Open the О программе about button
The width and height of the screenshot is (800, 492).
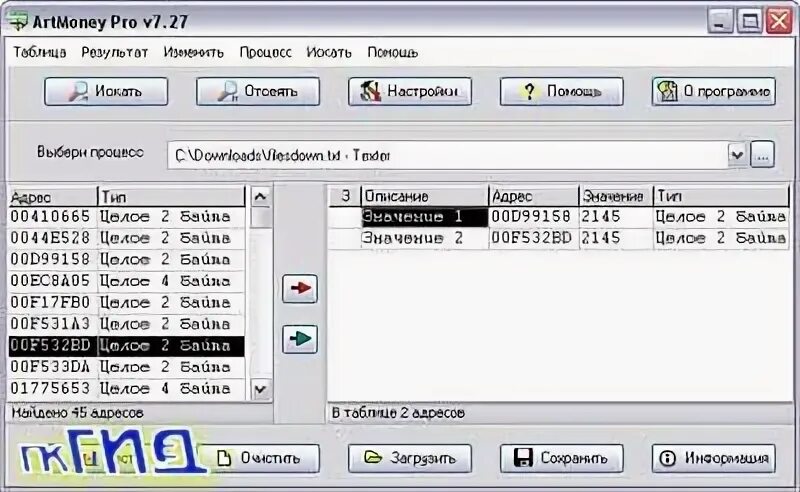[713, 91]
